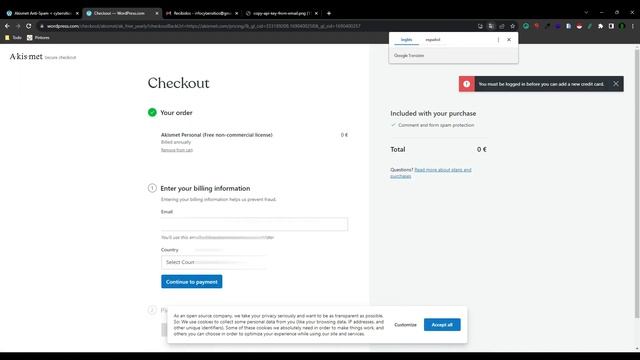640x360 pixels.
Task: Click the Remove from cart link
Action: click(177, 150)
